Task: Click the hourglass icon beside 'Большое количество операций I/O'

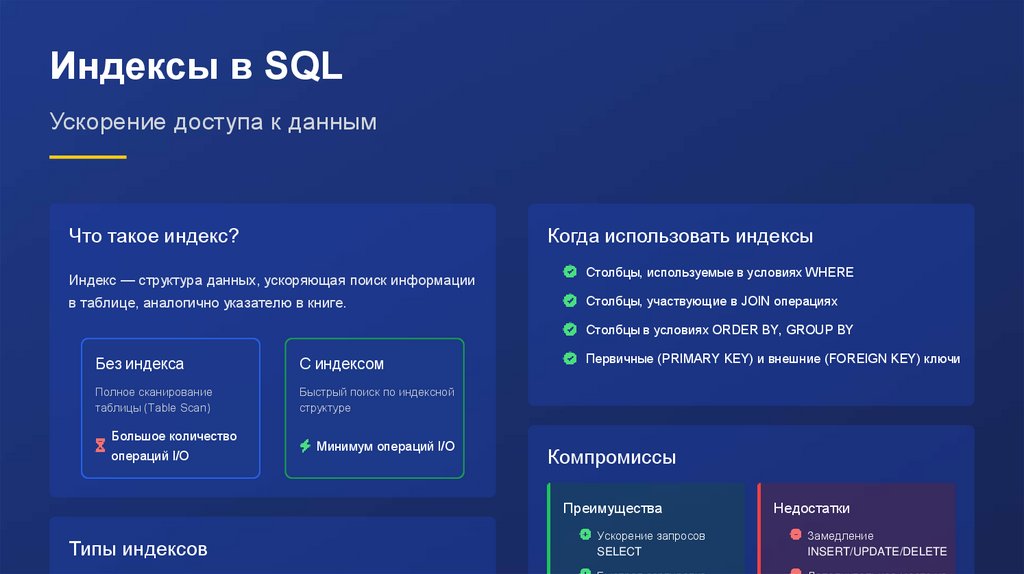Action: point(100,446)
